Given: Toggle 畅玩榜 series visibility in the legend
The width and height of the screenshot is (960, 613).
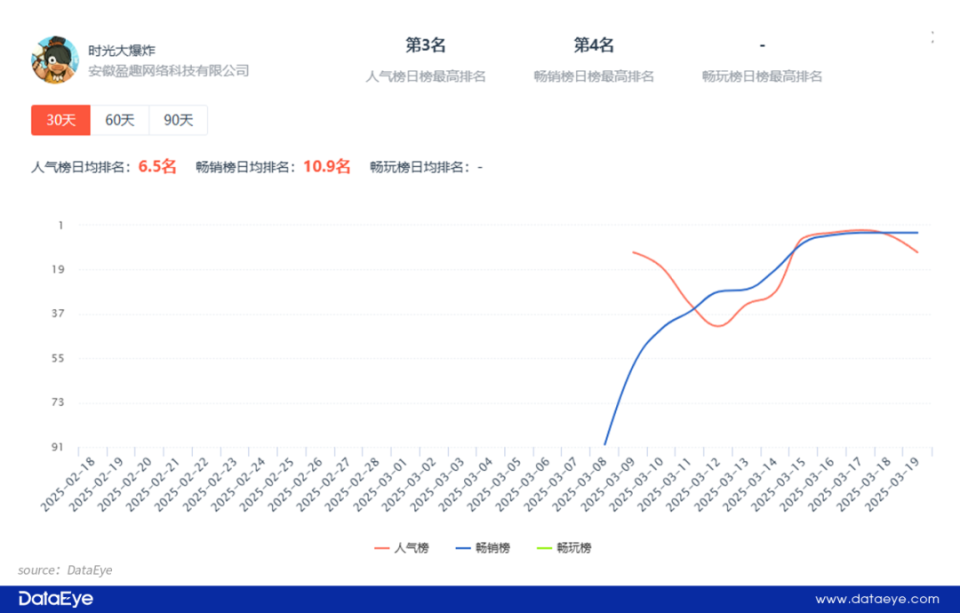Looking at the screenshot, I should [x=572, y=548].
